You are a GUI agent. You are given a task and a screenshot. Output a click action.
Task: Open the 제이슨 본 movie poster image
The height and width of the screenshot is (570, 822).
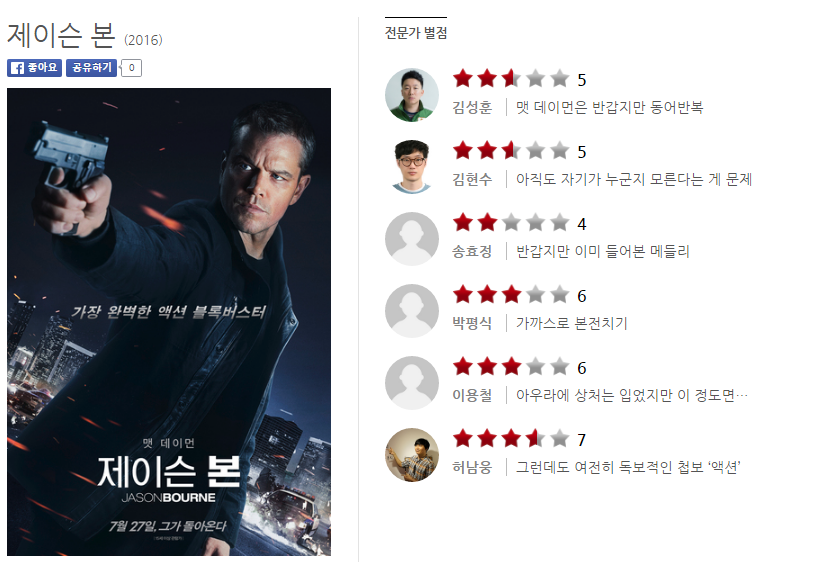(169, 322)
